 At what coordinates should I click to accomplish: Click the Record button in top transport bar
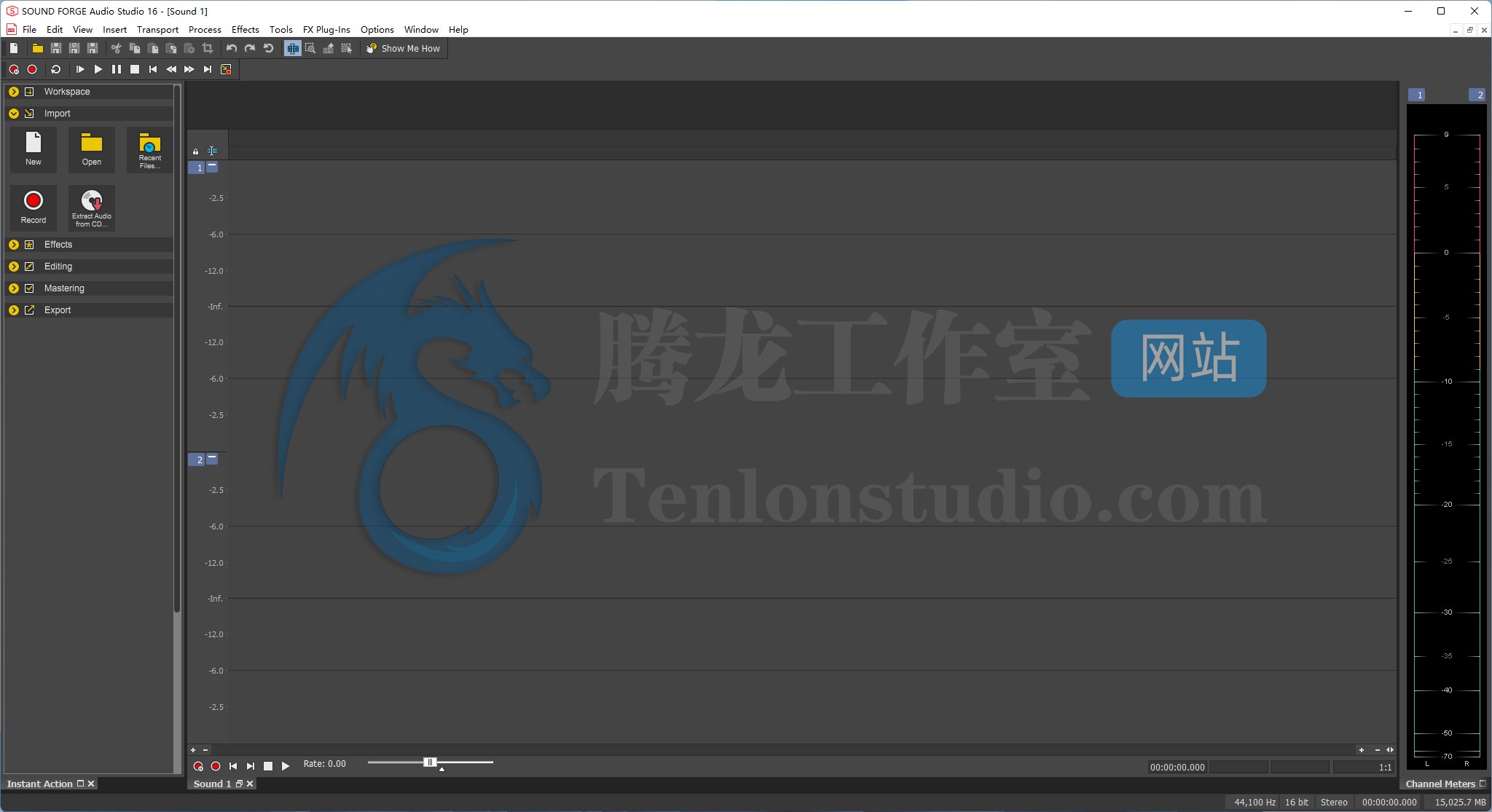32,69
